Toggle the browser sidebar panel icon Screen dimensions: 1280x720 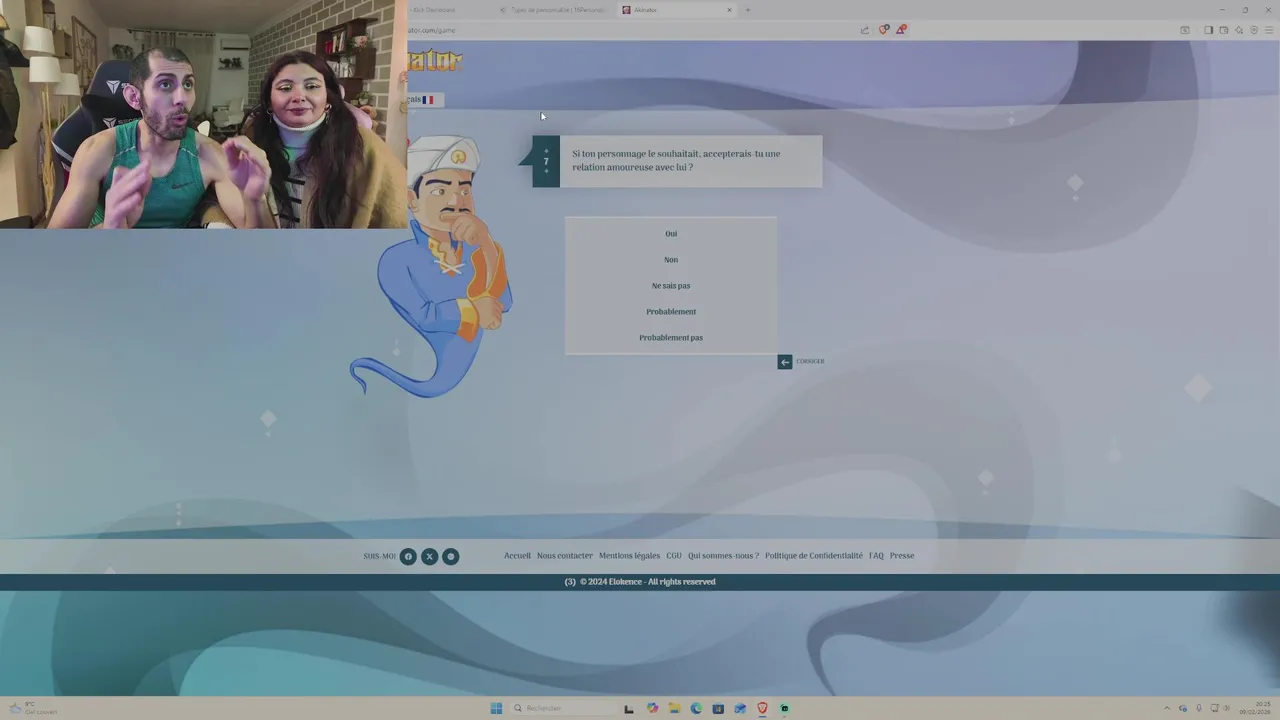1208,30
